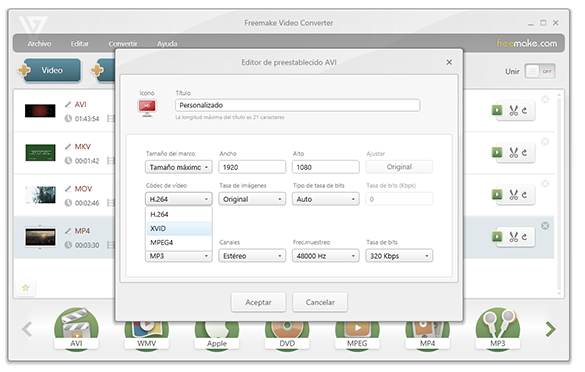The image size is (585, 372).
Task: Play the AVI file preview
Action: (x=497, y=110)
